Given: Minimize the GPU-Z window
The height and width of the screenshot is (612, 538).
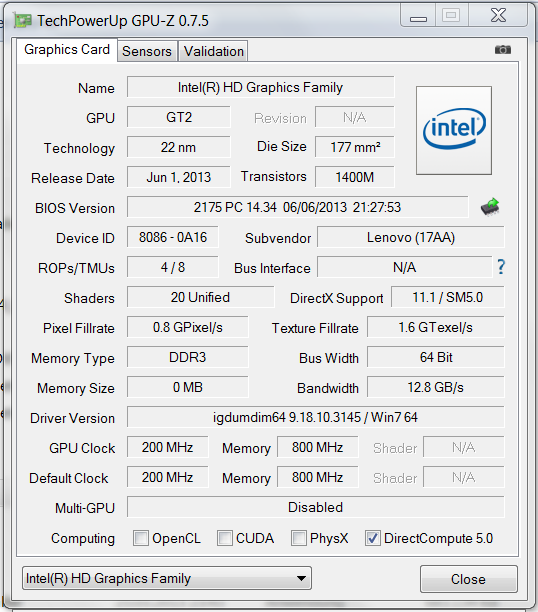Looking at the screenshot, I should pyautogui.click(x=418, y=17).
